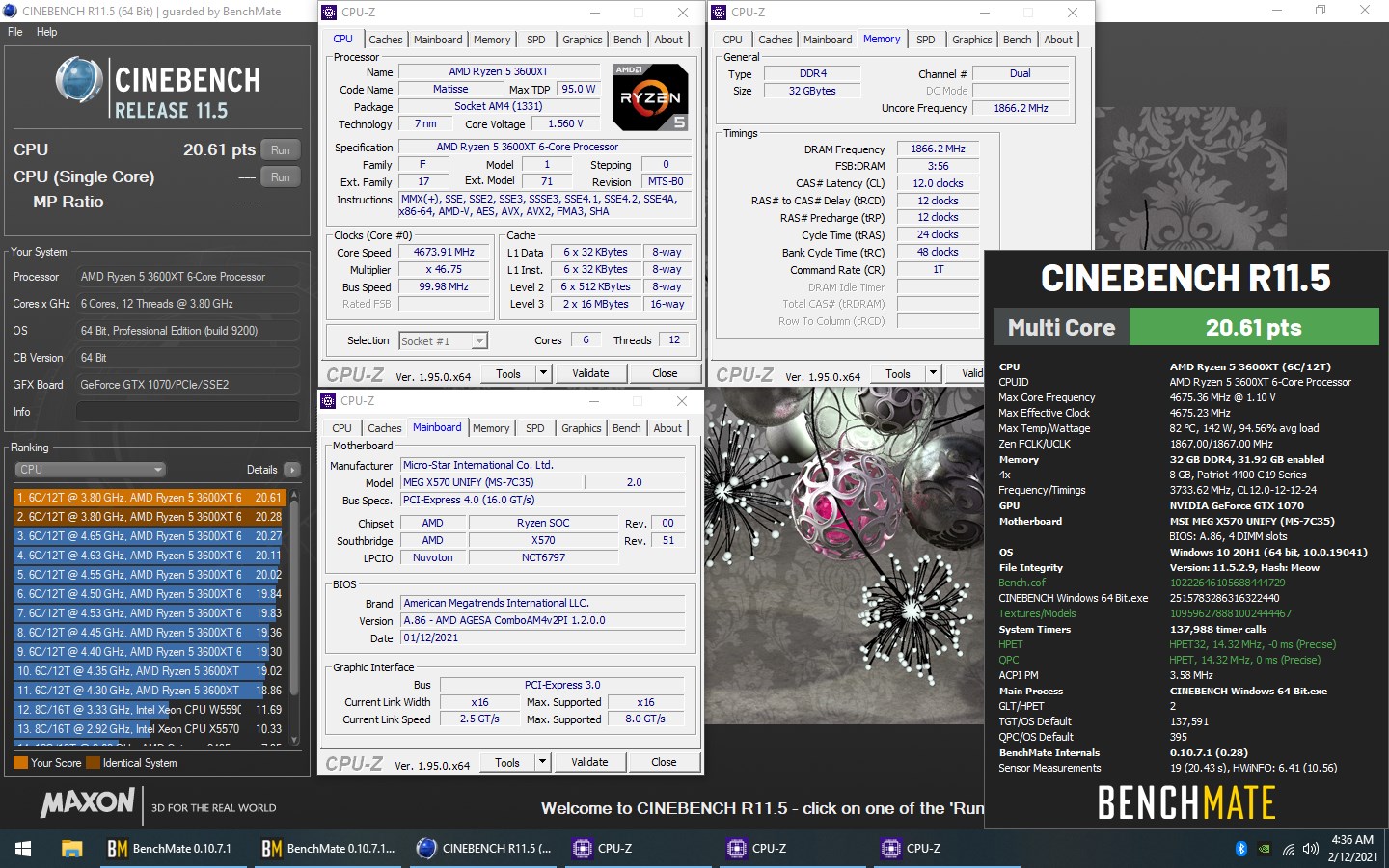
Task: Run the CPU Single Core benchmark
Action: pos(280,176)
